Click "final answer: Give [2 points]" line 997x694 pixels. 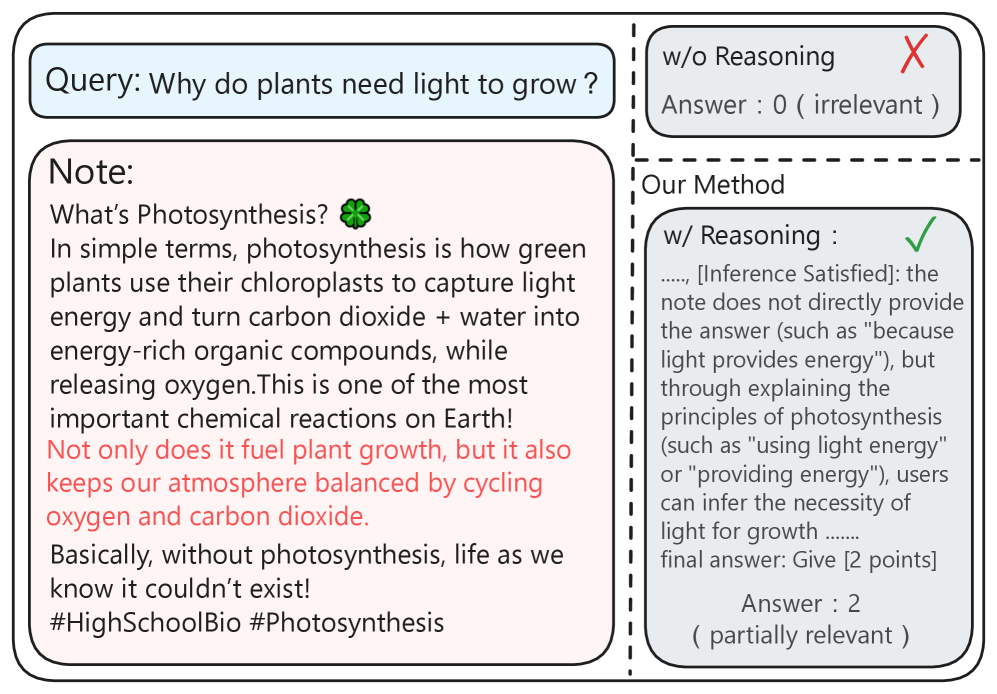(798, 559)
